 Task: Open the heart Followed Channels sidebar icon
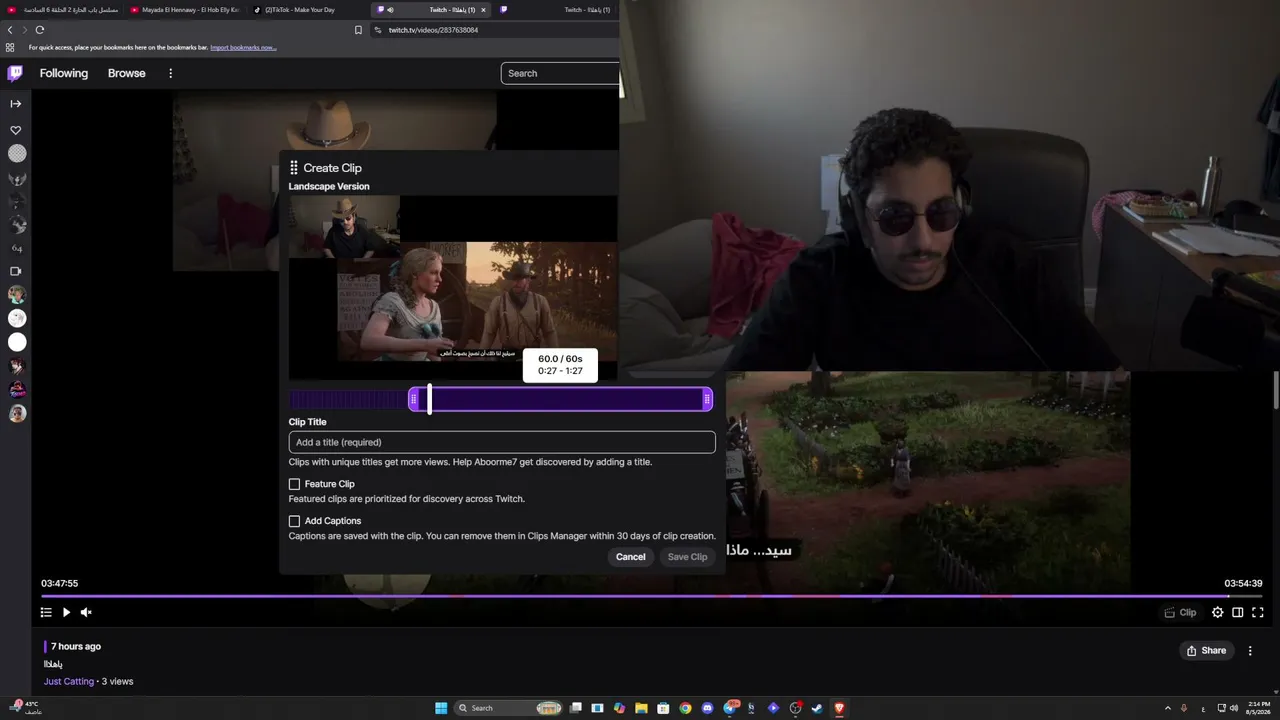(16, 130)
